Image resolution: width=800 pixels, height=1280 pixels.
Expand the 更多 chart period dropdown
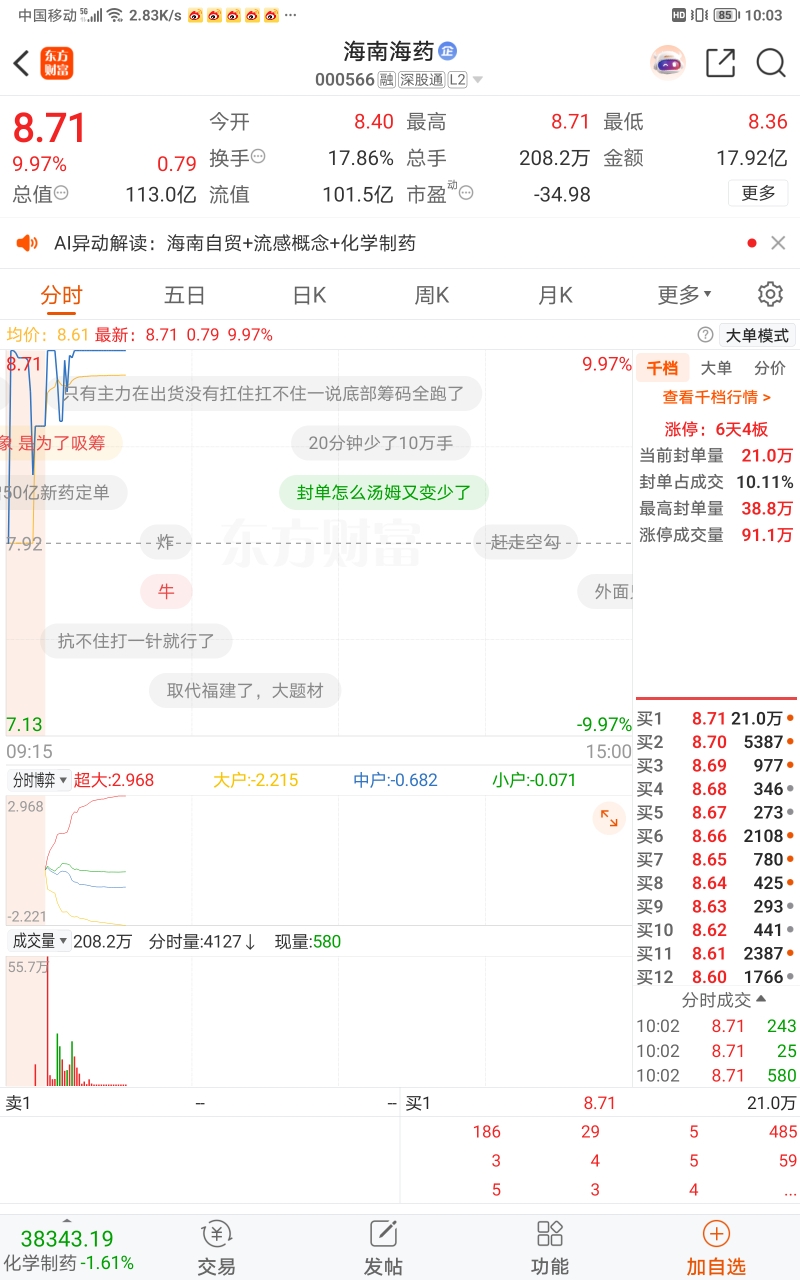(684, 295)
